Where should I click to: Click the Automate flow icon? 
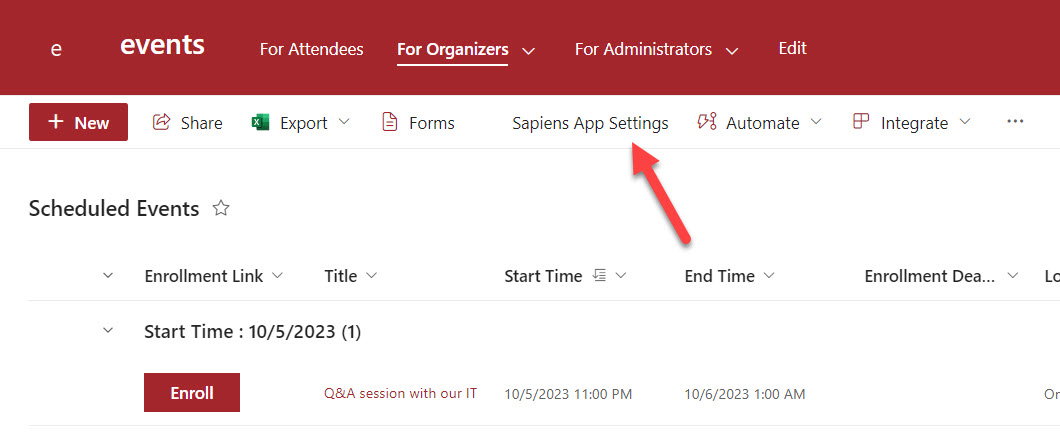707,122
